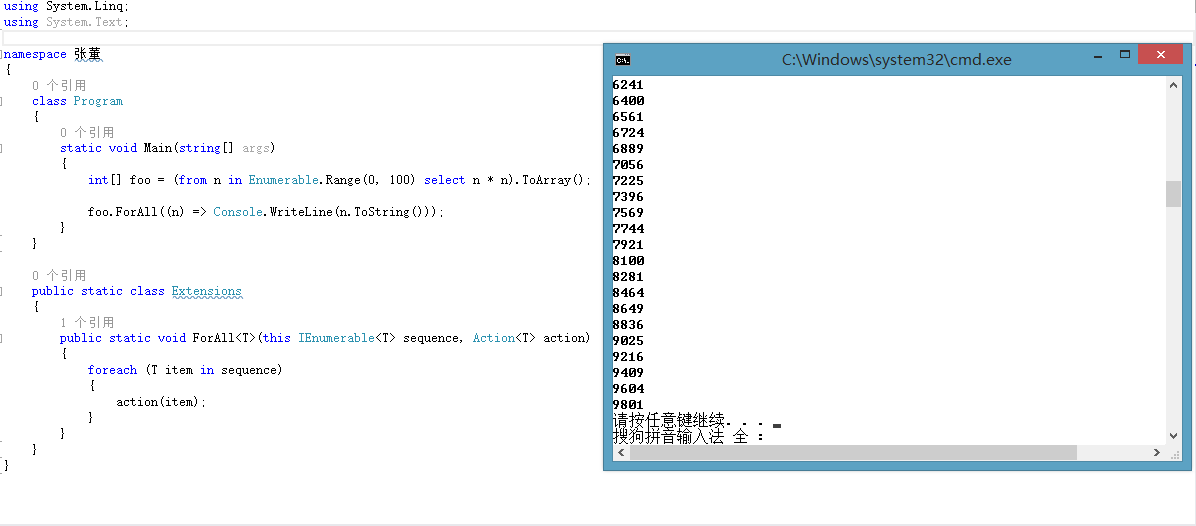Click the console vertical scrollbar down arrow
This screenshot has width=1196, height=526.
(x=1173, y=435)
